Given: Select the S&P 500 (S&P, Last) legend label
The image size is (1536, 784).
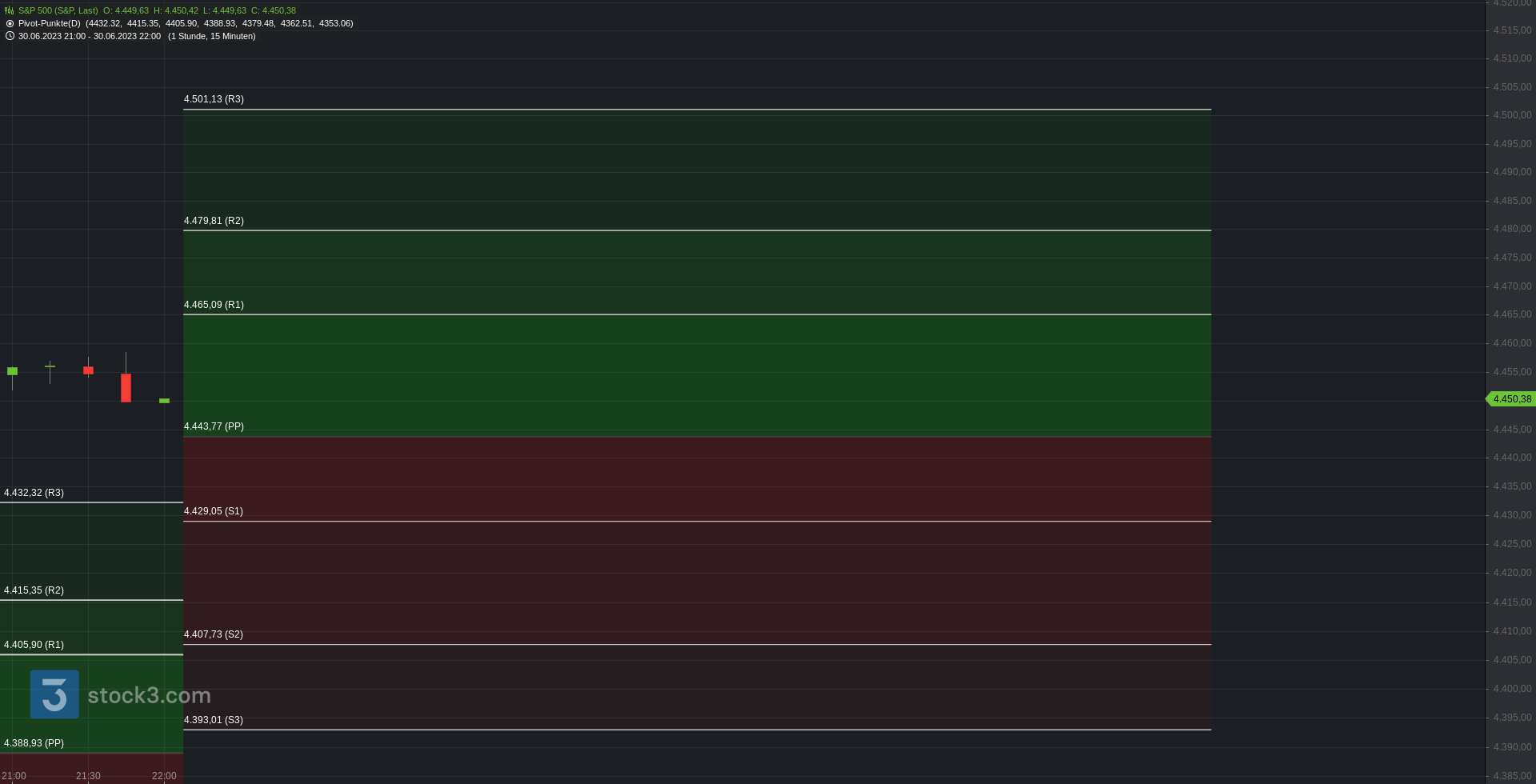Looking at the screenshot, I should click(58, 10).
